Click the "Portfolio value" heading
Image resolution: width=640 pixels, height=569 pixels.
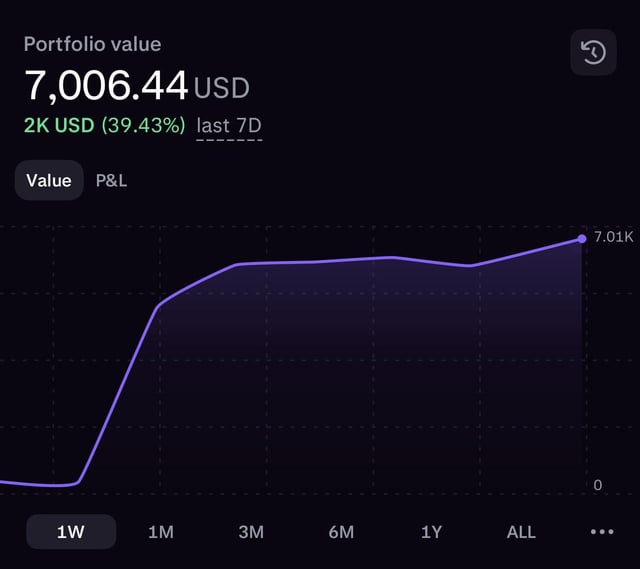pos(92,44)
